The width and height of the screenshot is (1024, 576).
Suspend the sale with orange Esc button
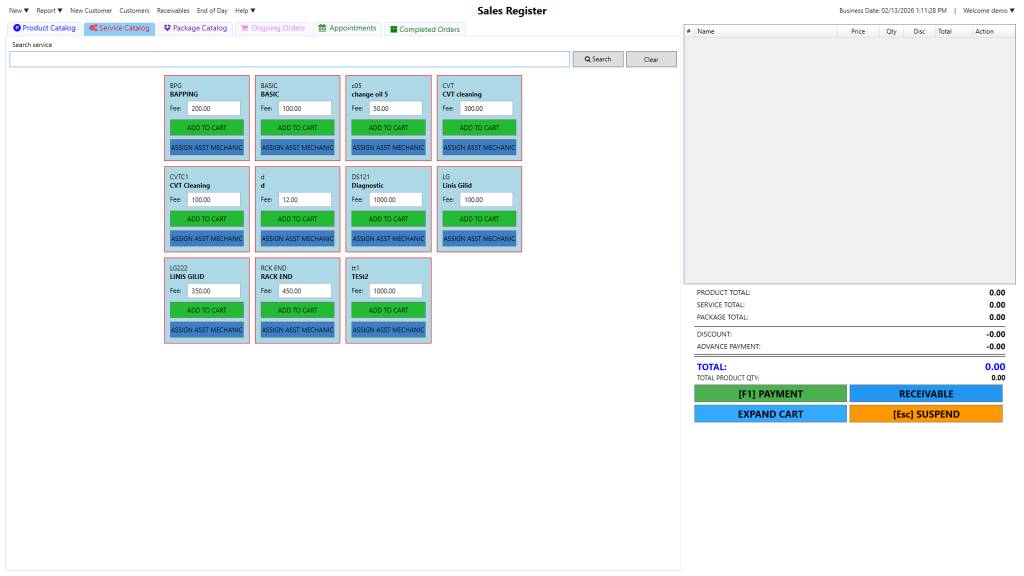click(x=925, y=414)
